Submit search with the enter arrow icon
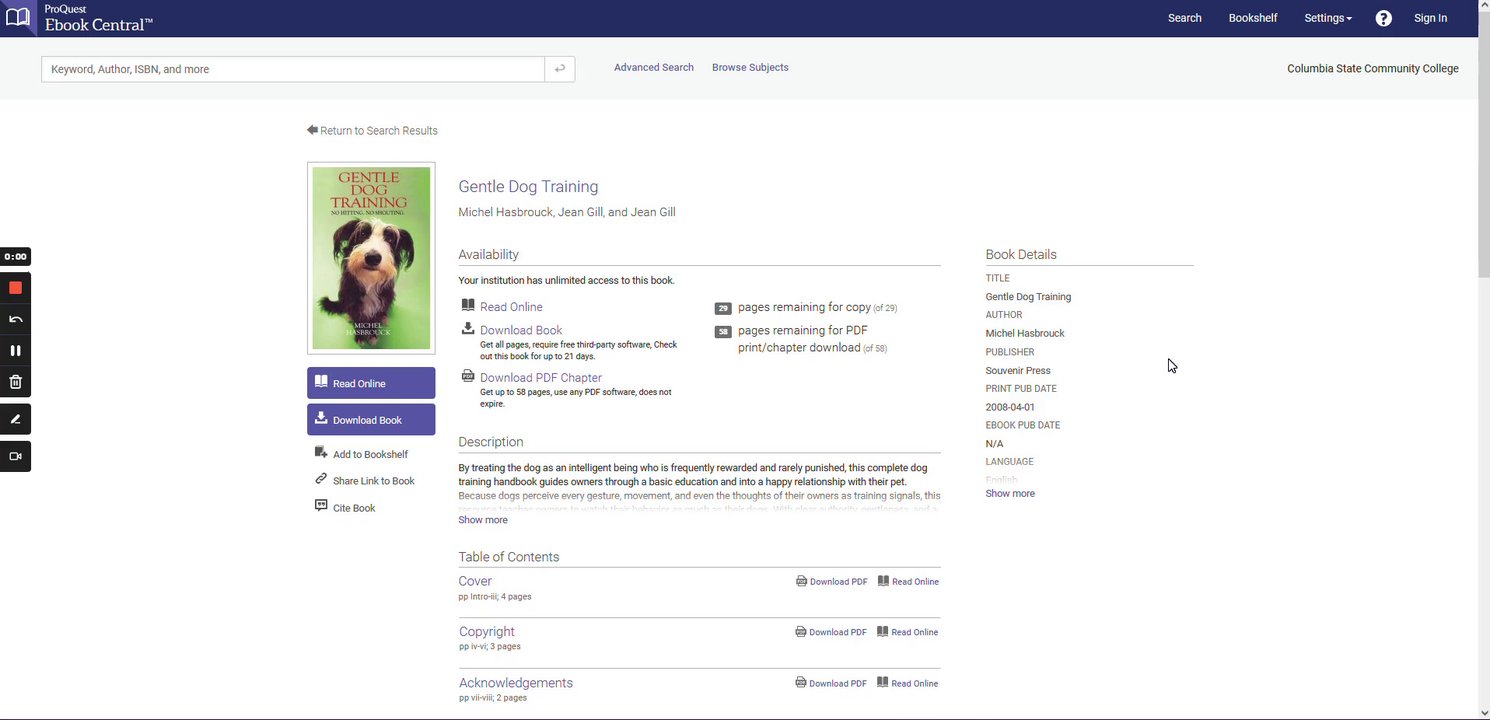The image size is (1490, 720). pyautogui.click(x=560, y=69)
